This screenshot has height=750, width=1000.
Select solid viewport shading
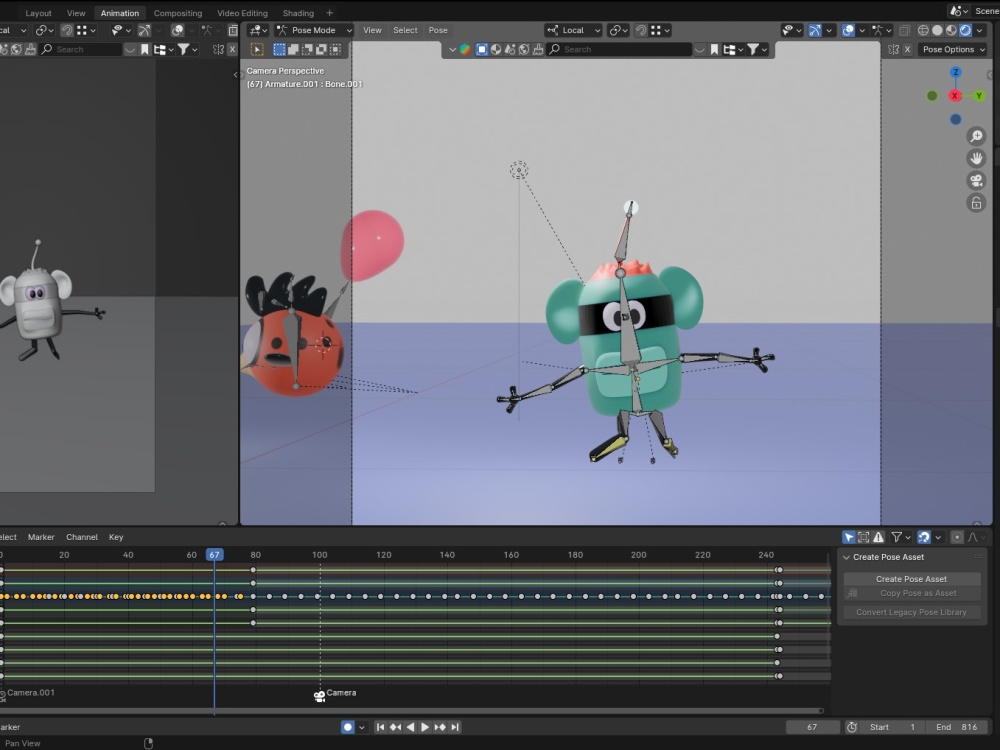[937, 30]
